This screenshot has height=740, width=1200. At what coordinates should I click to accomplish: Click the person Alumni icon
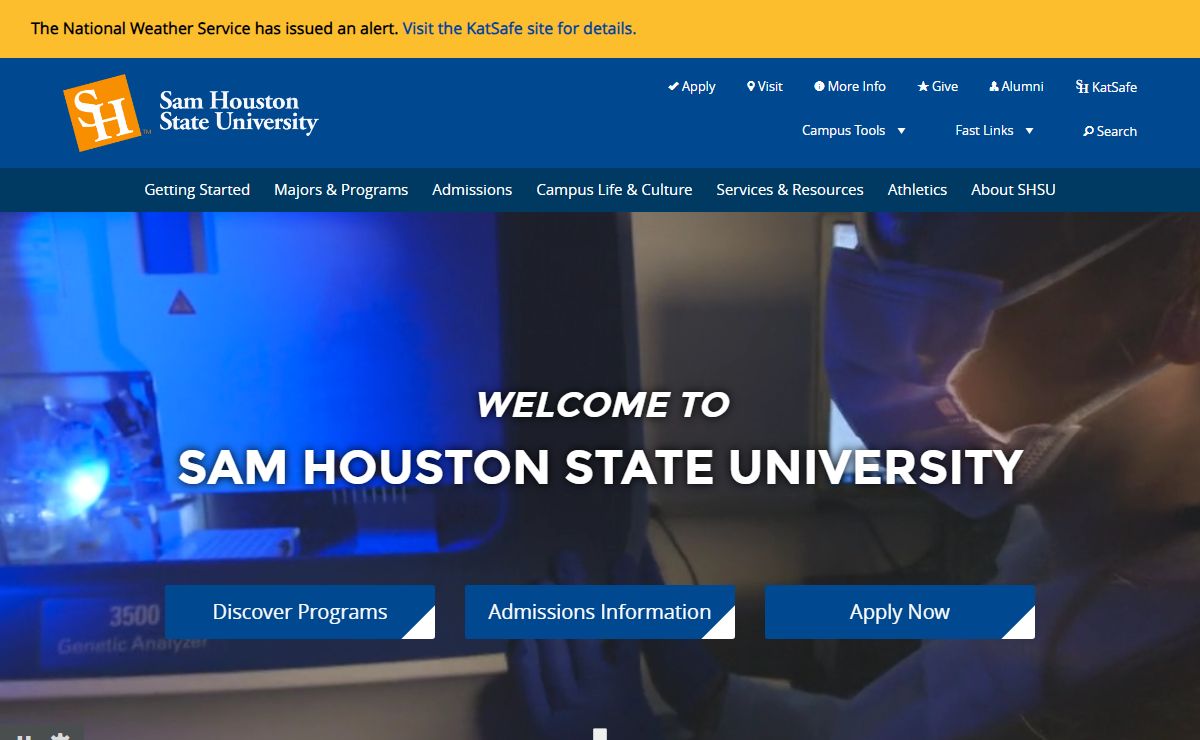tap(994, 87)
